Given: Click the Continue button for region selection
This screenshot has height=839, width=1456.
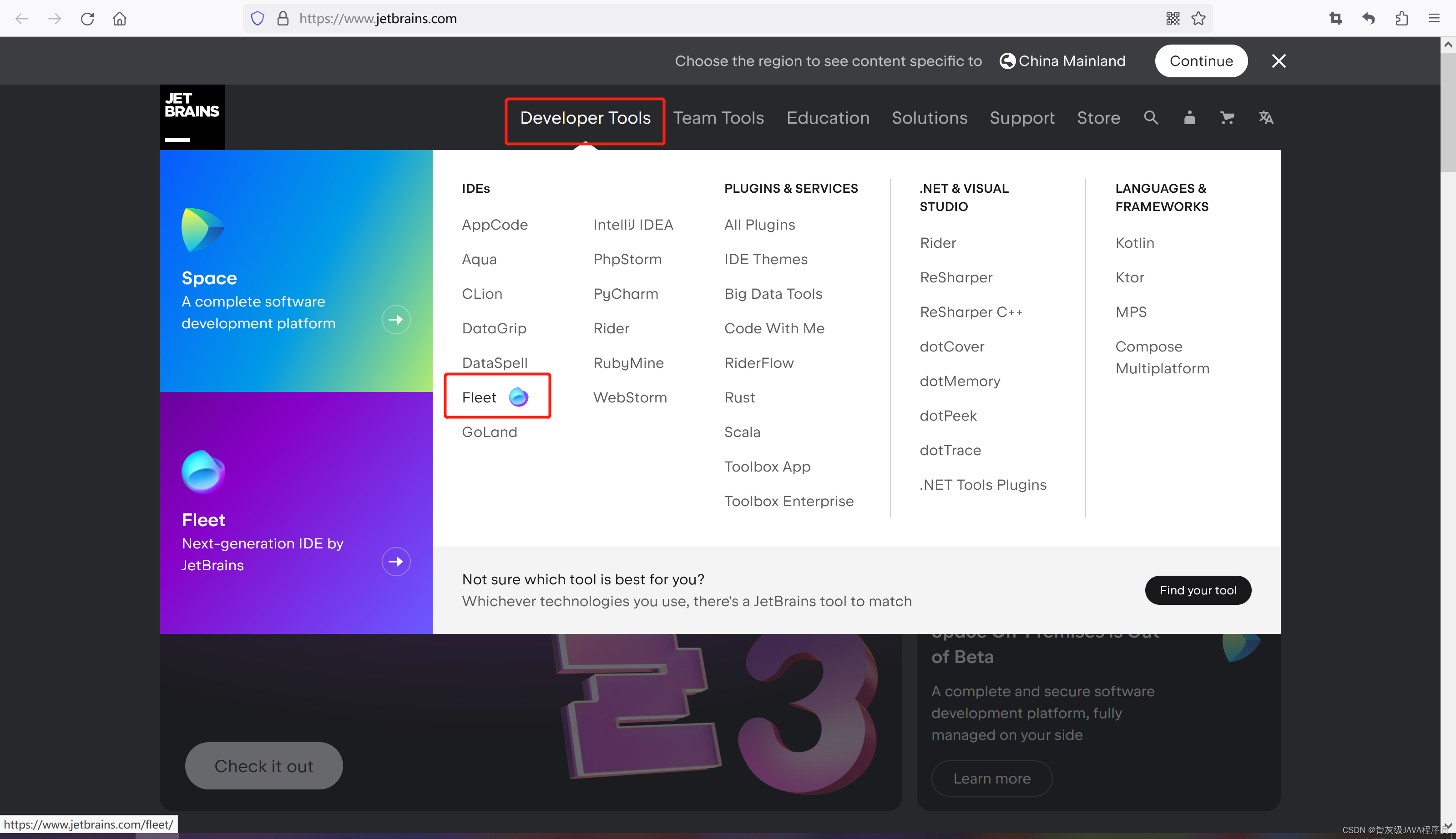Looking at the screenshot, I should point(1201,60).
